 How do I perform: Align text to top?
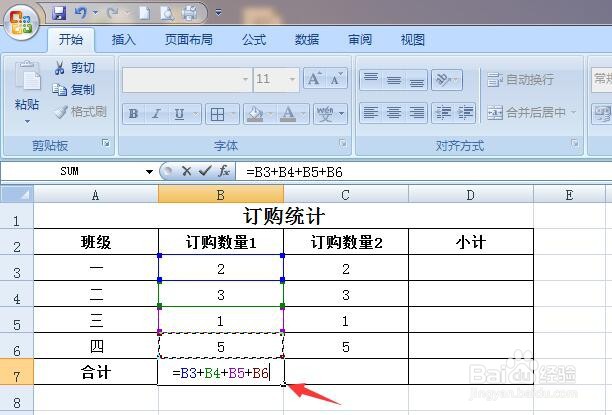(371, 80)
